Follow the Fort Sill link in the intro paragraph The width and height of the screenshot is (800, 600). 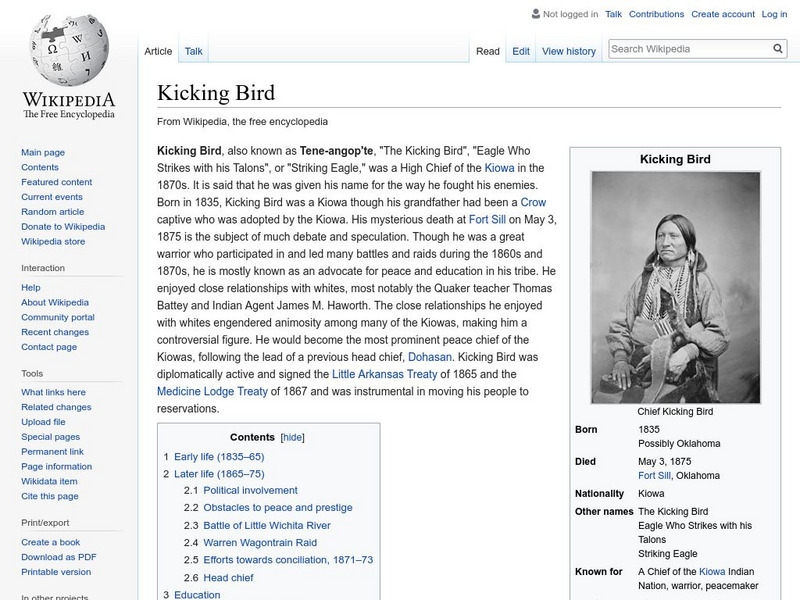487,219
